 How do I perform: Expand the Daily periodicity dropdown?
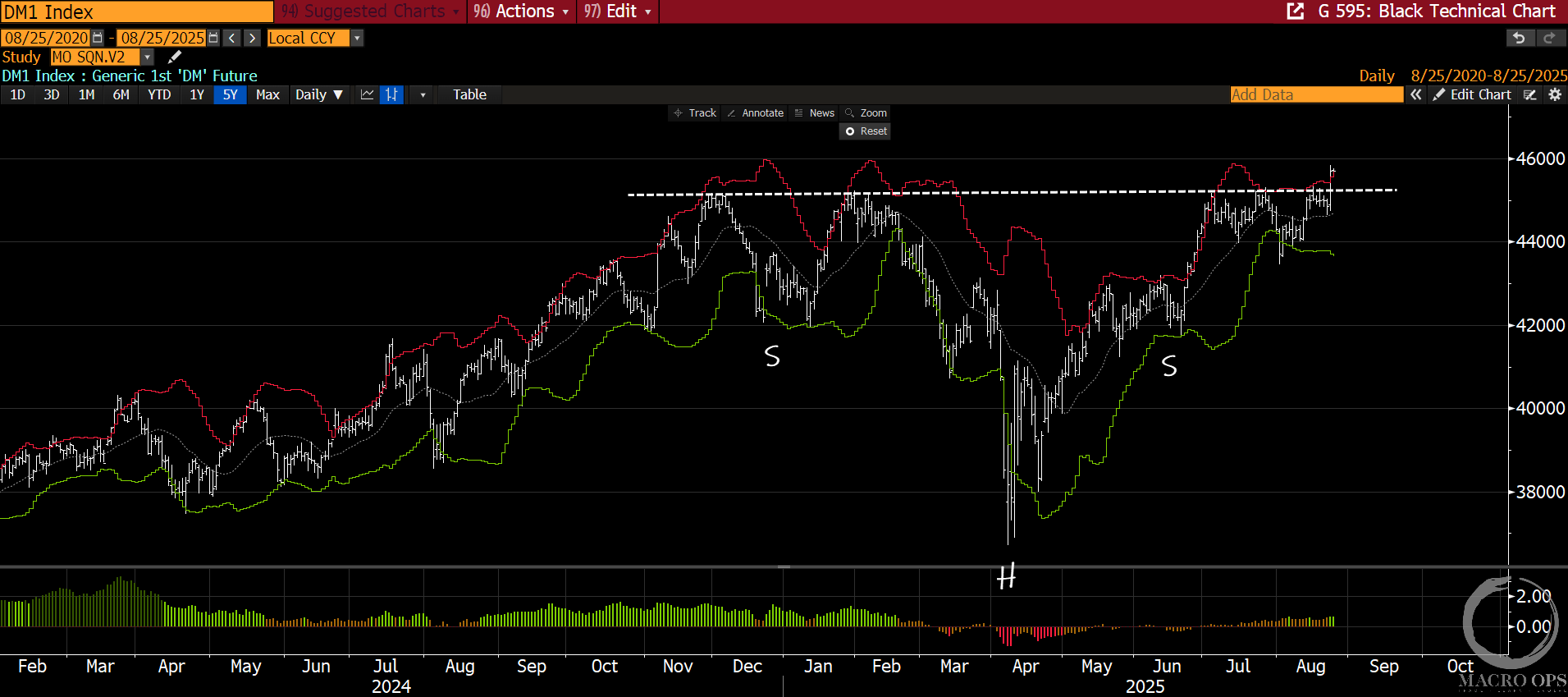319,94
